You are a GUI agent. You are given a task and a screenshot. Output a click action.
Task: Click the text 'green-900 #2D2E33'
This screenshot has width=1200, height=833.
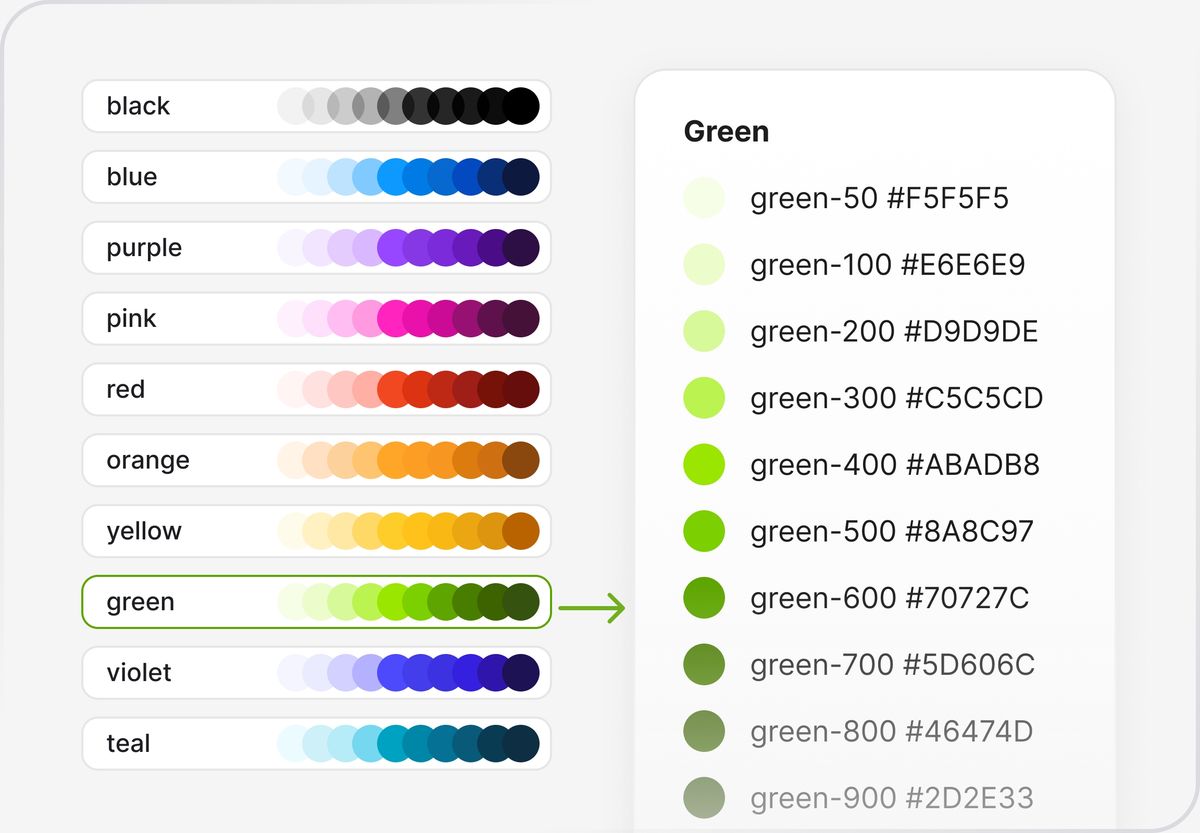pyautogui.click(x=892, y=798)
